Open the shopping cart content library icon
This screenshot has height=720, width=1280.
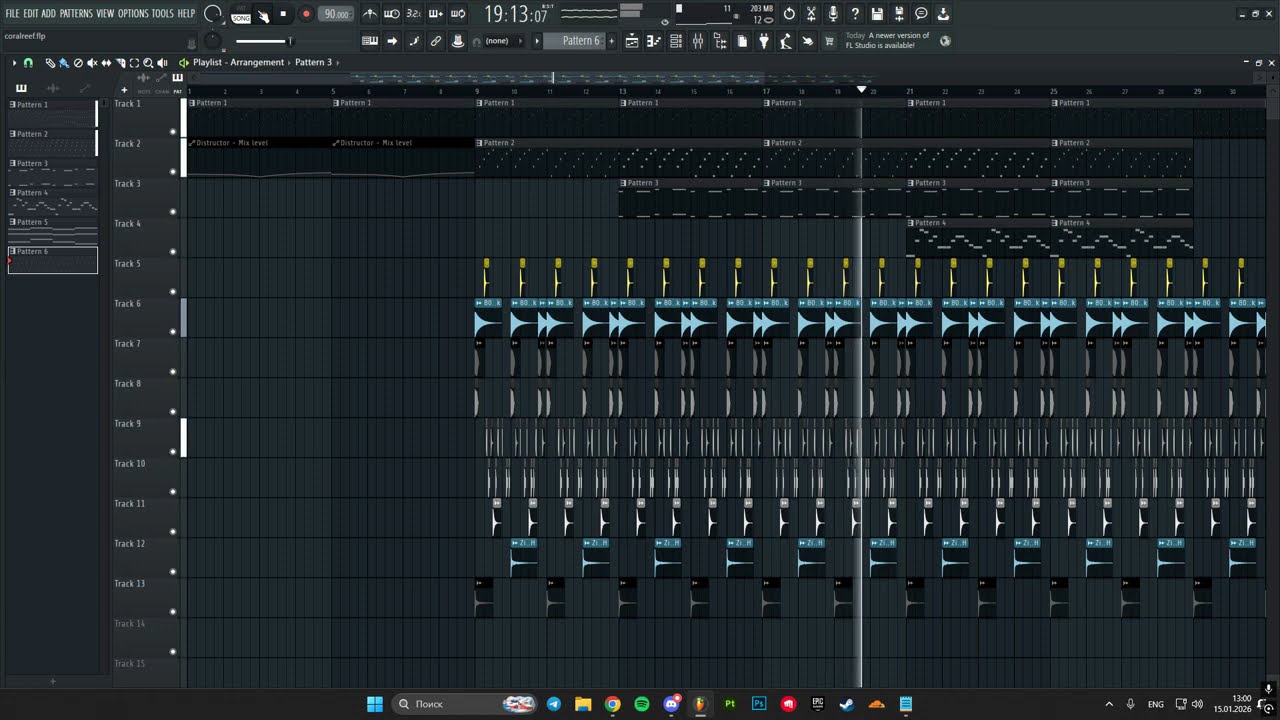point(829,41)
